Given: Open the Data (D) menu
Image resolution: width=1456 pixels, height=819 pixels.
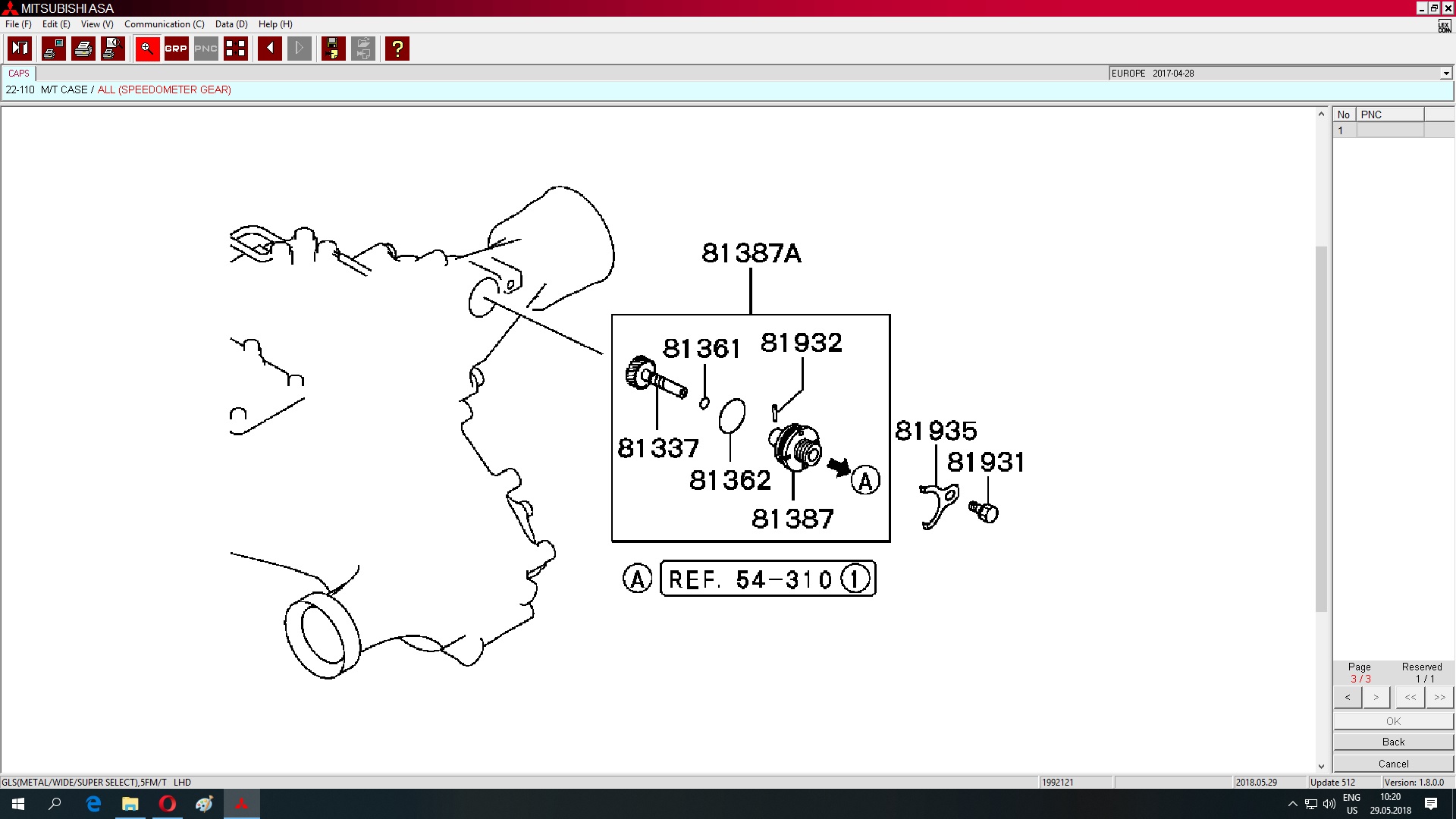Looking at the screenshot, I should click(231, 24).
